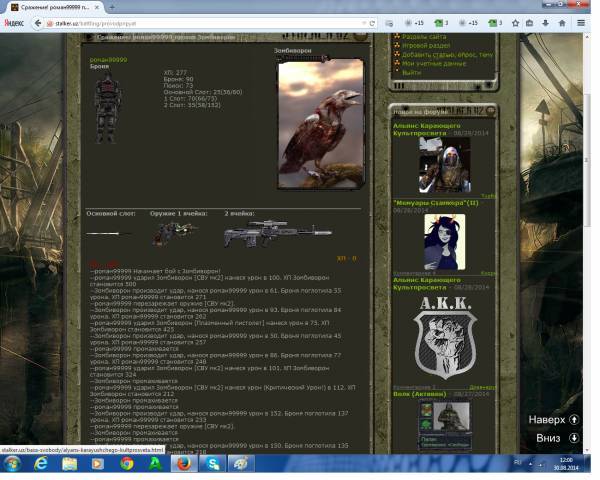
Task: Open the "Мемуары Сталкера"(II) forum post
Action: pyautogui.click(x=436, y=203)
